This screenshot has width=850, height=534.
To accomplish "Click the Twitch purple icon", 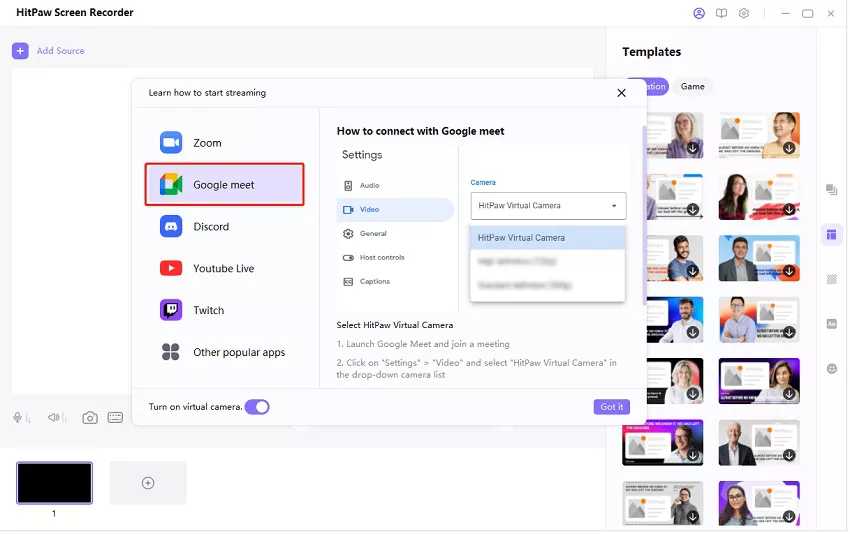I will [x=171, y=310].
